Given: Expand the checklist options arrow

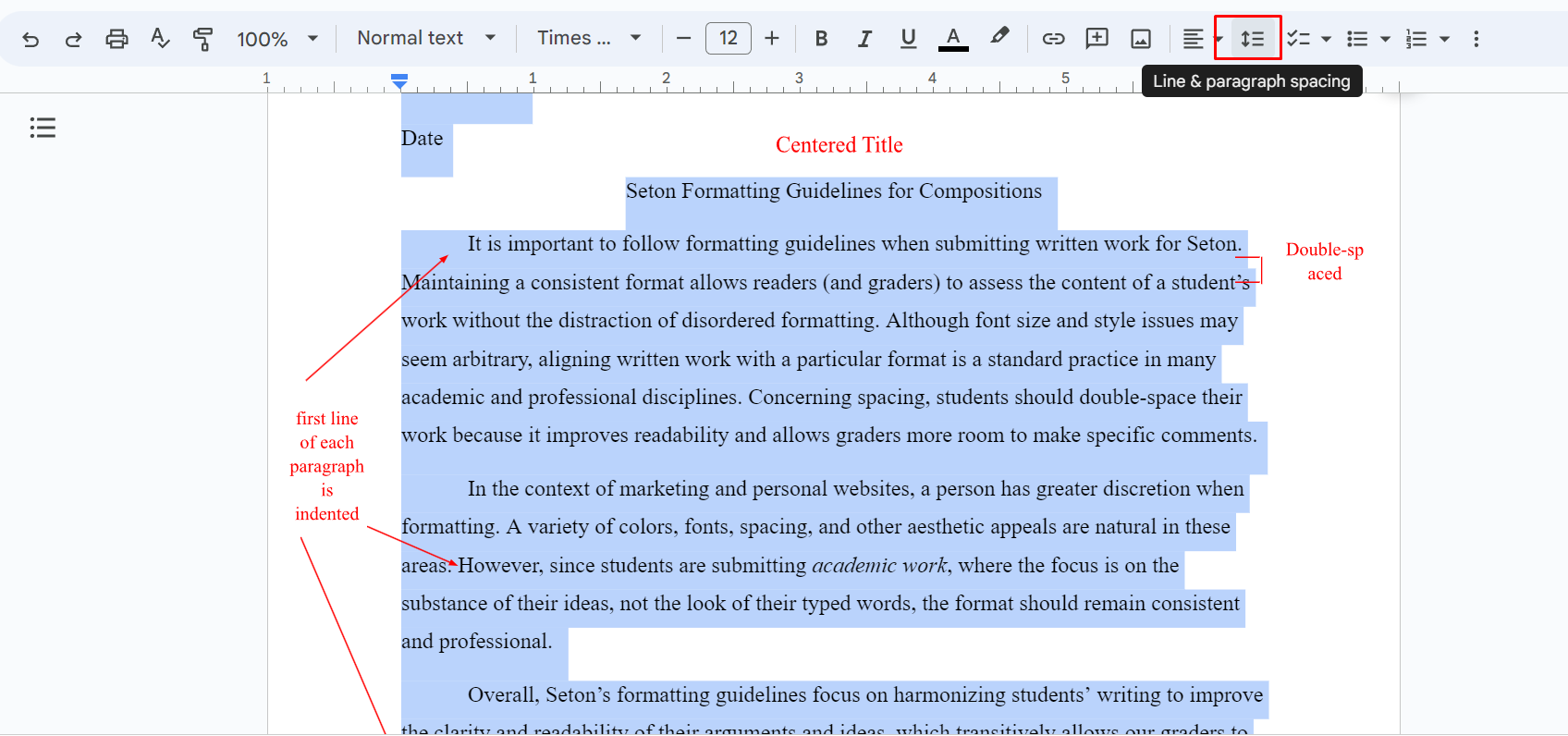Looking at the screenshot, I should tap(1327, 39).
